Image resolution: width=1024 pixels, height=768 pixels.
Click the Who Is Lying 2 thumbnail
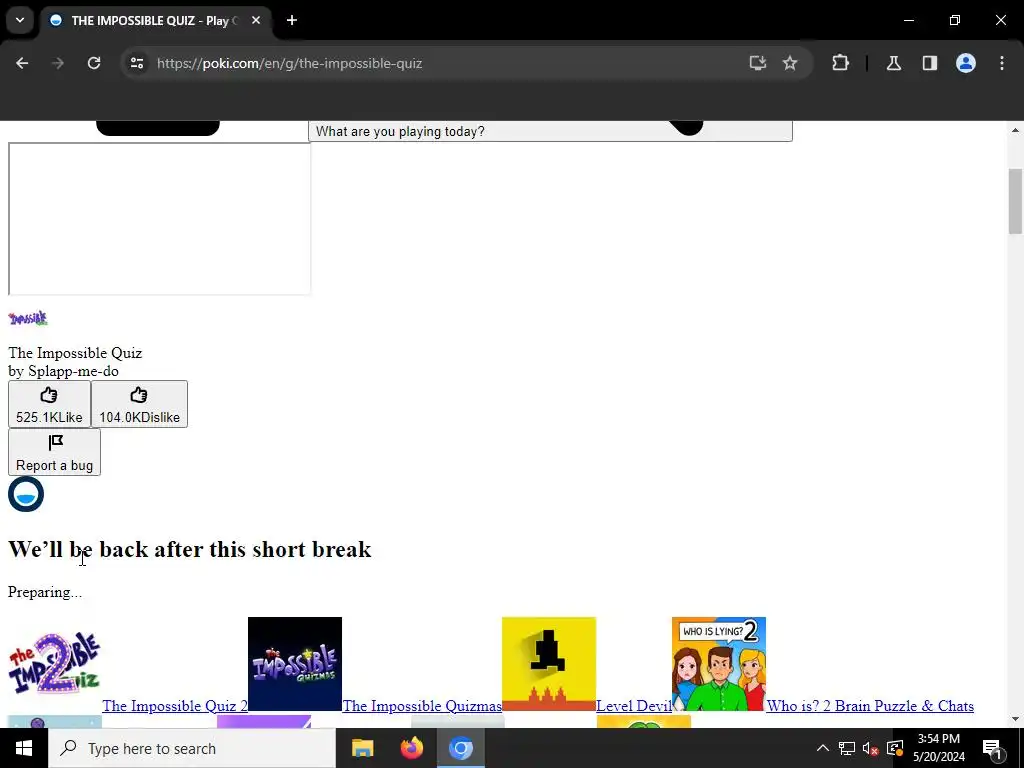coord(719,664)
